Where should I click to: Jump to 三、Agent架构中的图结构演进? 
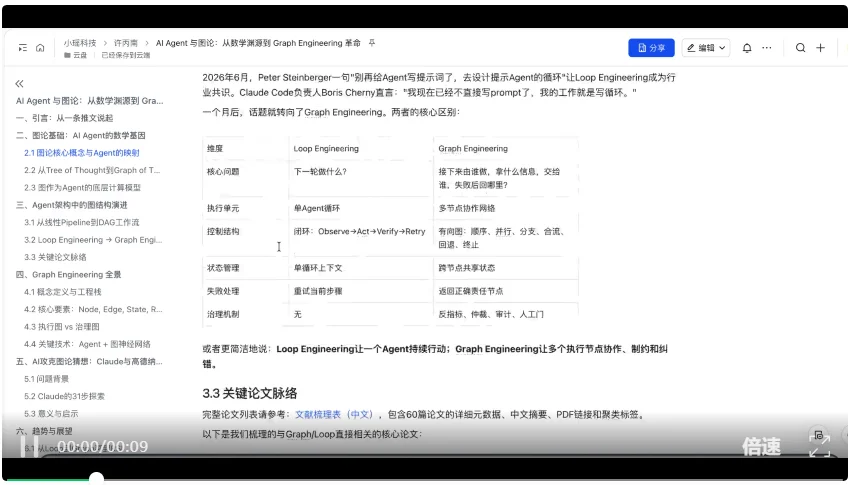pyautogui.click(x=72, y=205)
